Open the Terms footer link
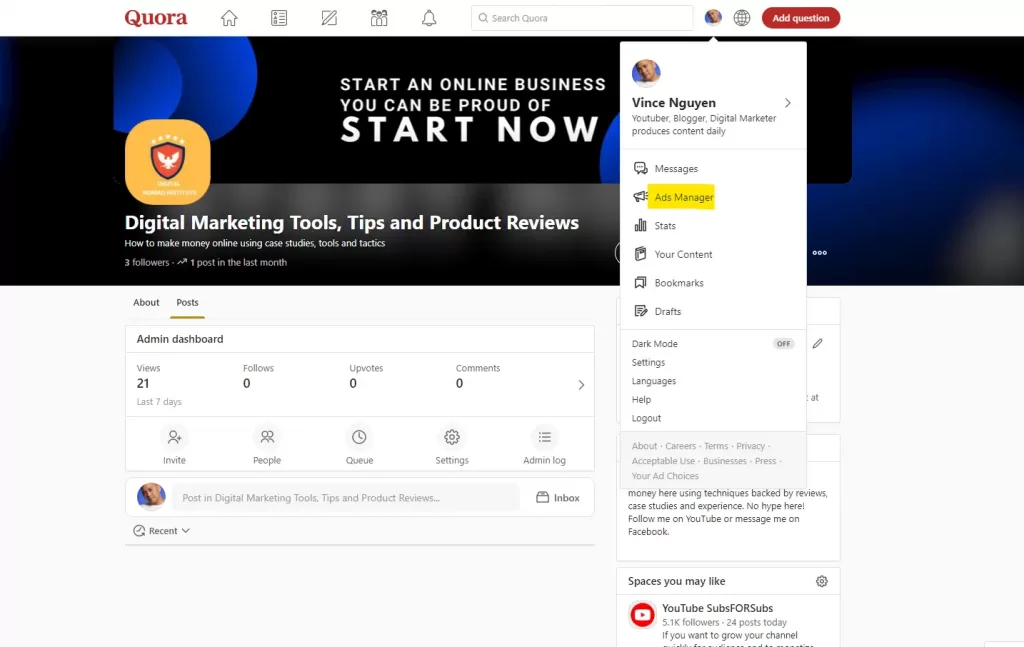1024x647 pixels. (716, 446)
